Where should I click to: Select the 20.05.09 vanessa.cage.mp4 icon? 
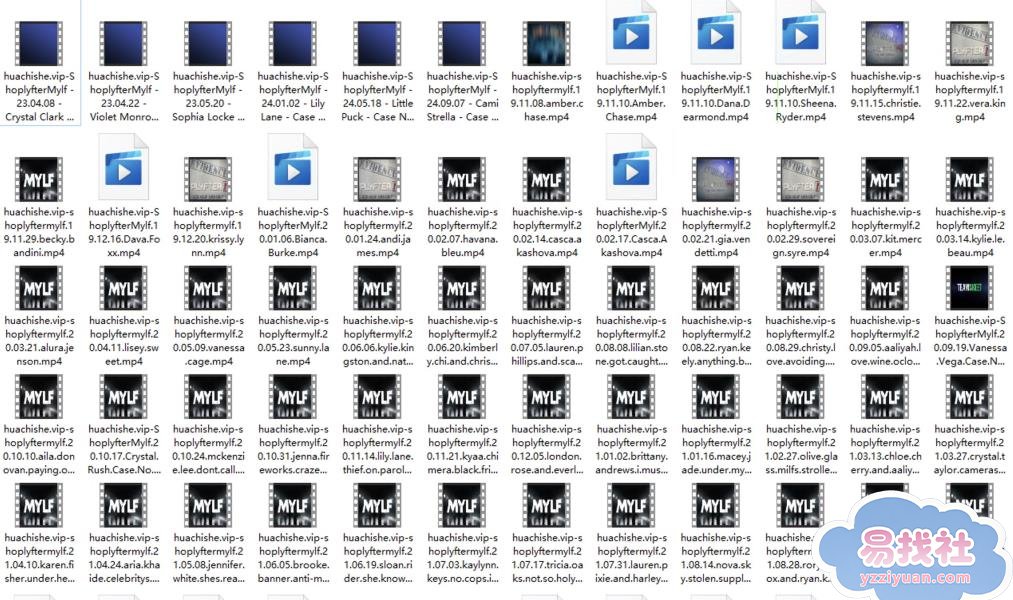coord(208,287)
